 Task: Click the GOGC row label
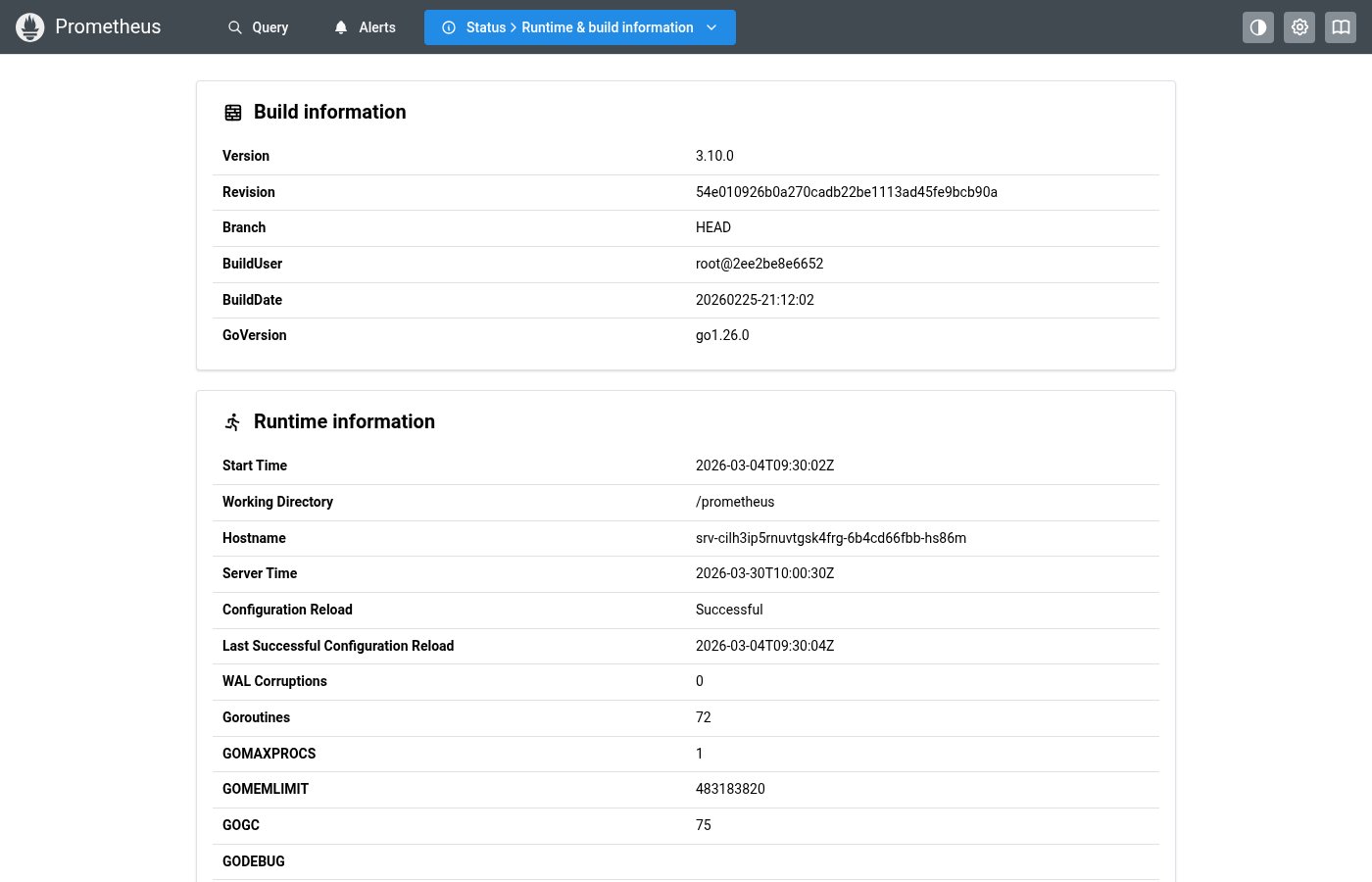[x=241, y=825]
